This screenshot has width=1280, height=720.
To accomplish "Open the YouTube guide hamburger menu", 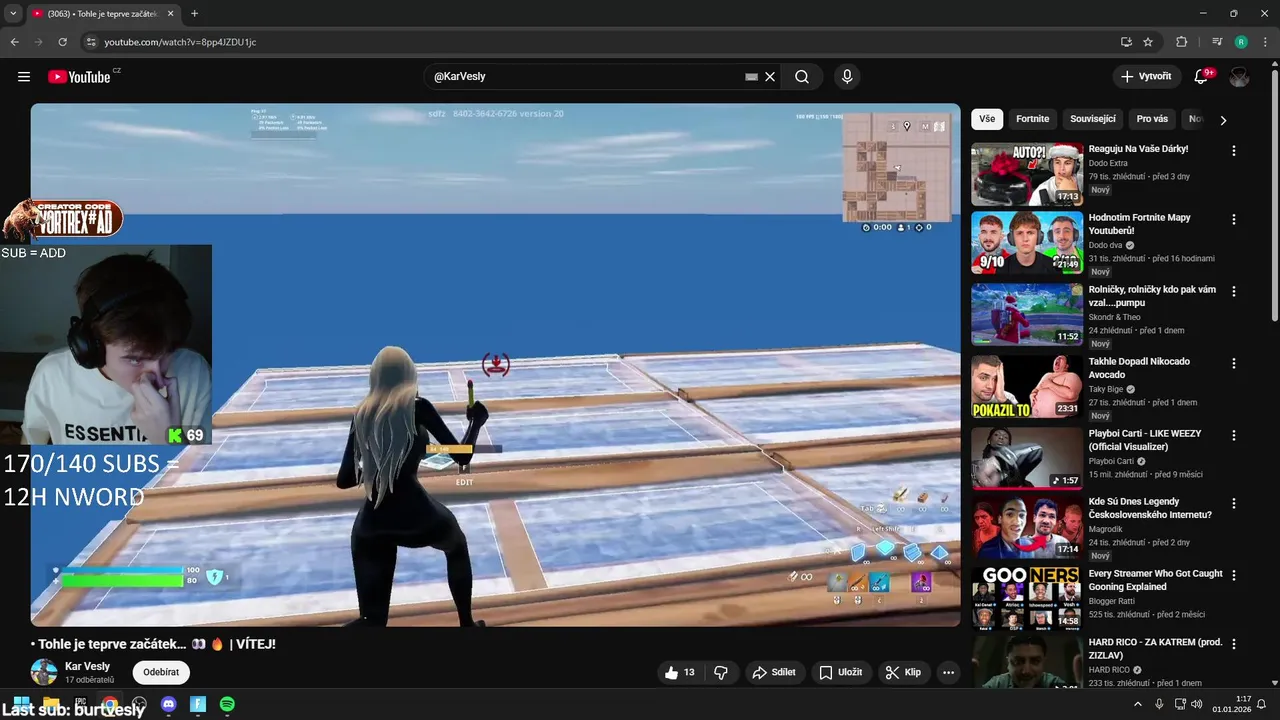I will tap(24, 77).
